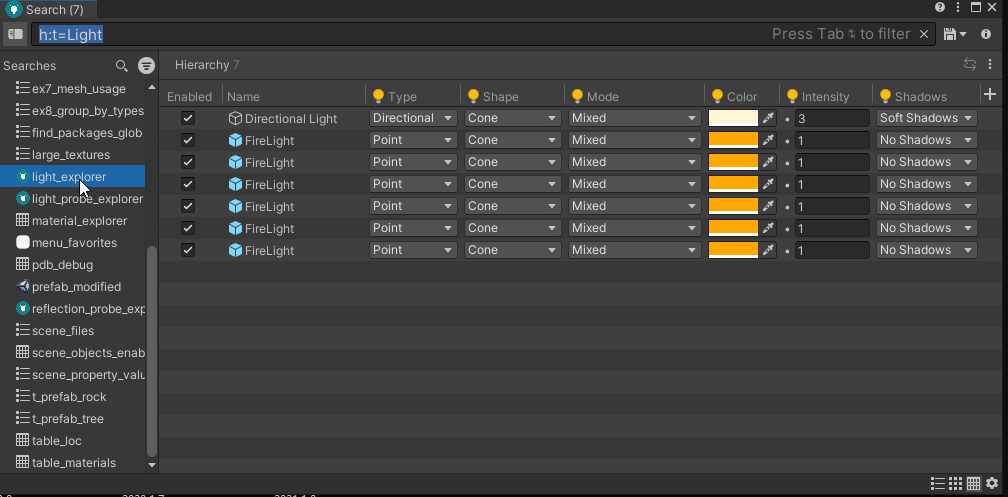Open Type dropdown for Directional Light
The width and height of the screenshot is (1008, 497).
[412, 118]
